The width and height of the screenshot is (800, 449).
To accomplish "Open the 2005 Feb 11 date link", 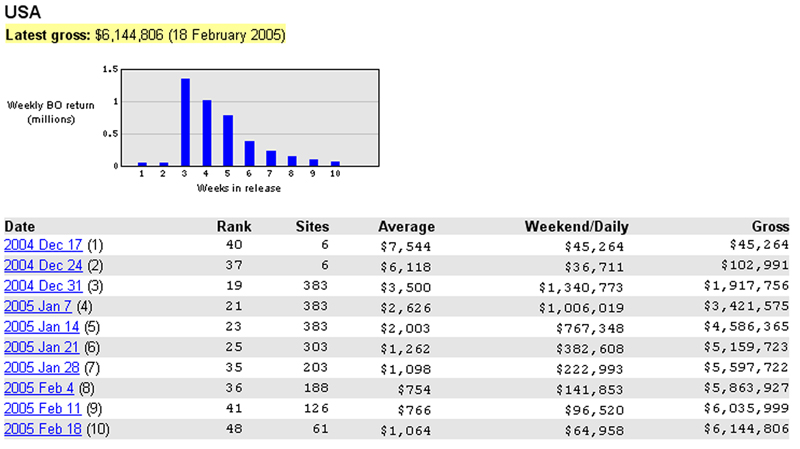I will click(42, 409).
